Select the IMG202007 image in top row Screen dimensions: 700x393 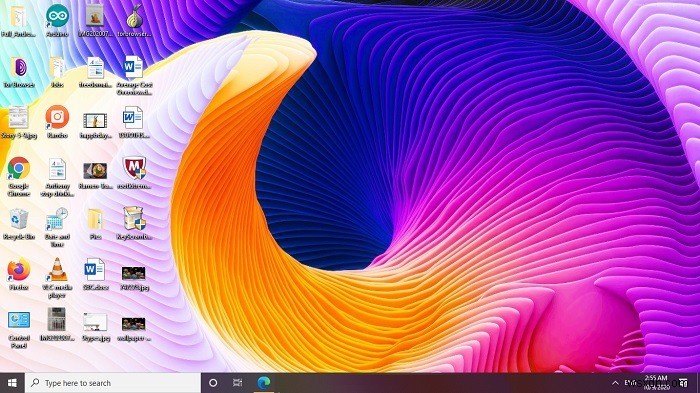pyautogui.click(x=95, y=17)
